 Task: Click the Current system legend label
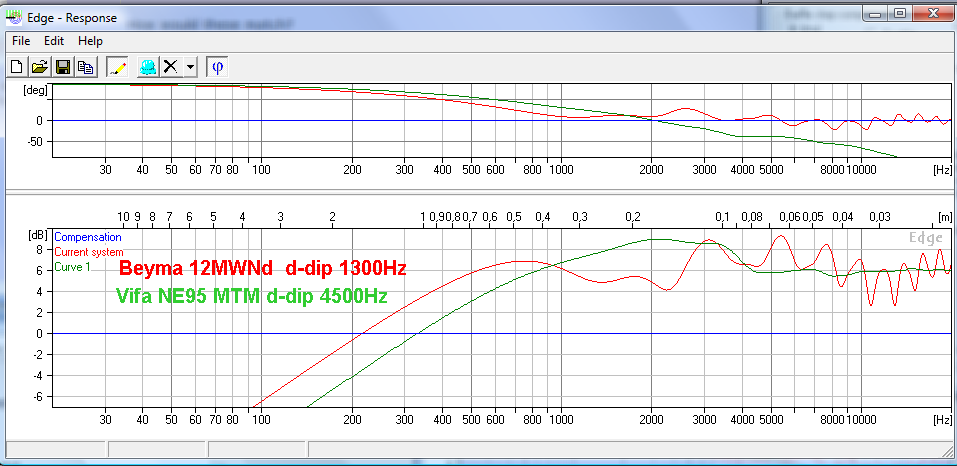tap(89, 252)
